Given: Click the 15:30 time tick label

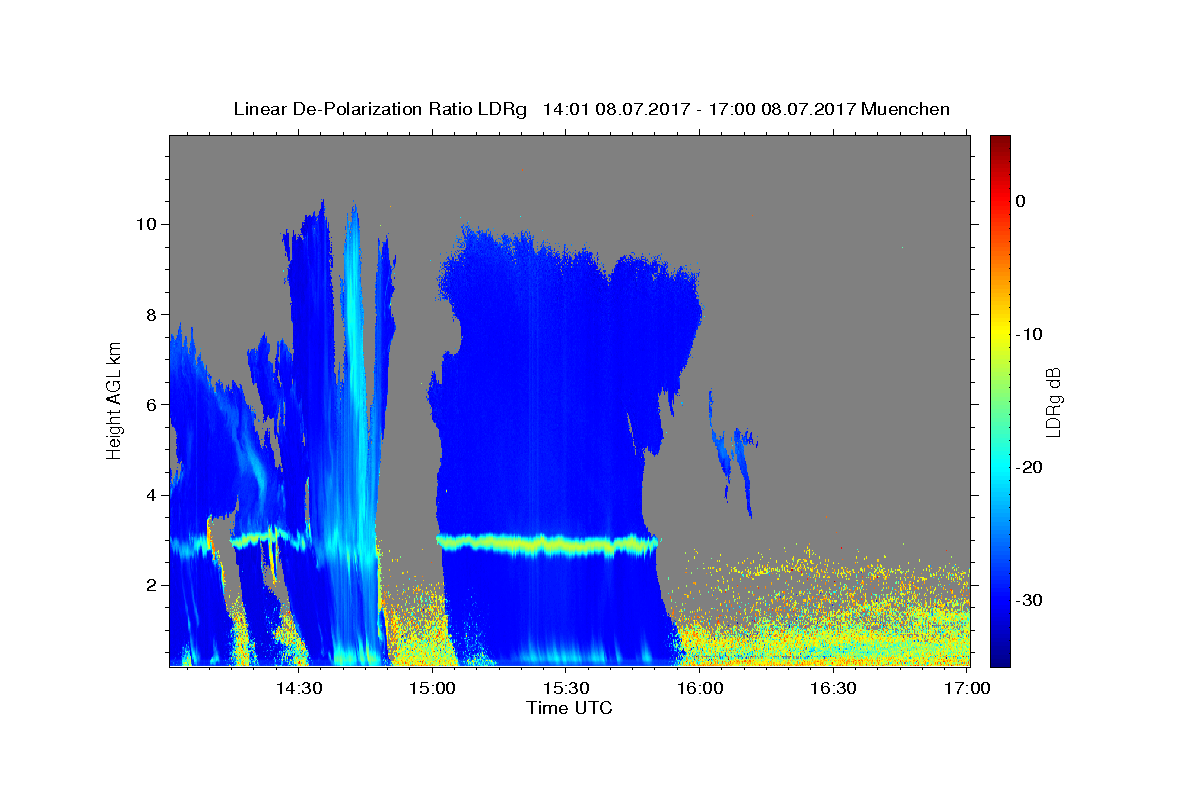Looking at the screenshot, I should 565,689.
